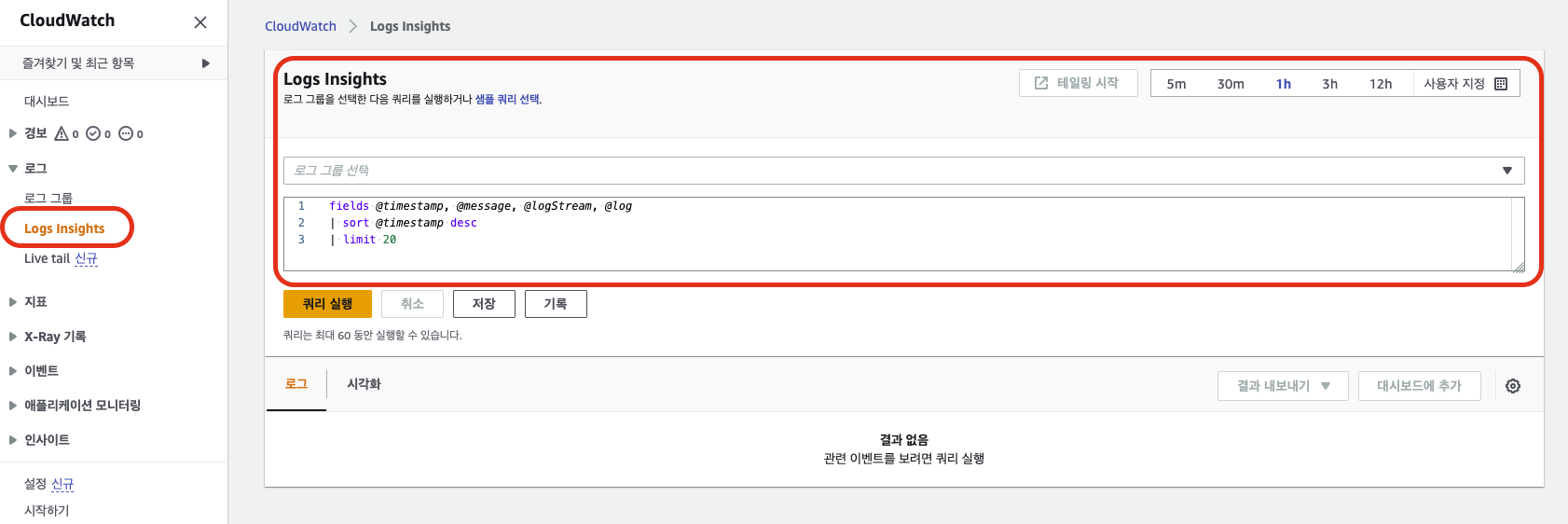Open the 사용자 지정 custom time range
Image resolution: width=1568 pixels, height=524 pixels.
[1465, 84]
